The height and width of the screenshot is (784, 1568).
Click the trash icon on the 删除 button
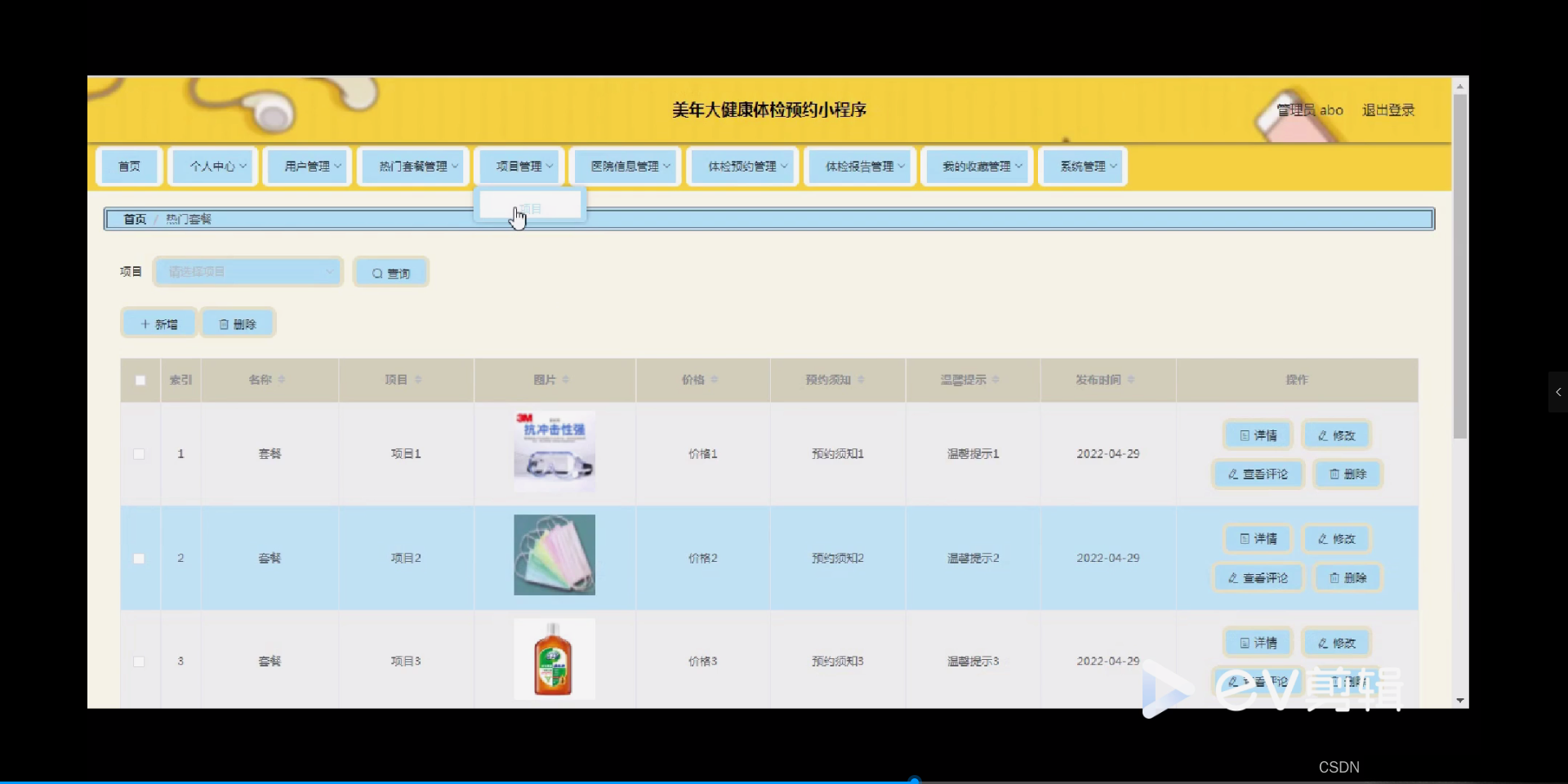pyautogui.click(x=226, y=323)
